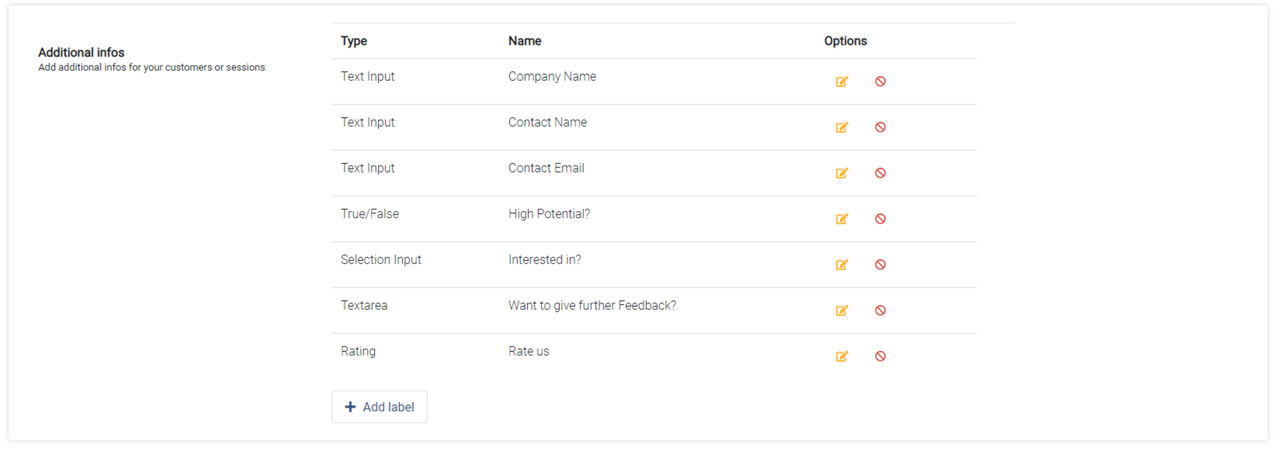The image size is (1280, 453).
Task: Edit the High Potential? label
Action: 842,219
